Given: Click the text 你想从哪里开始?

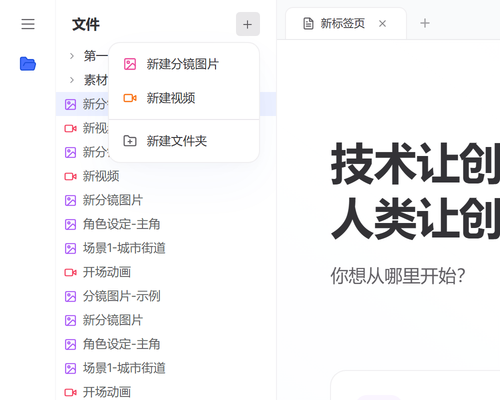Looking at the screenshot, I should pyautogui.click(x=398, y=276).
